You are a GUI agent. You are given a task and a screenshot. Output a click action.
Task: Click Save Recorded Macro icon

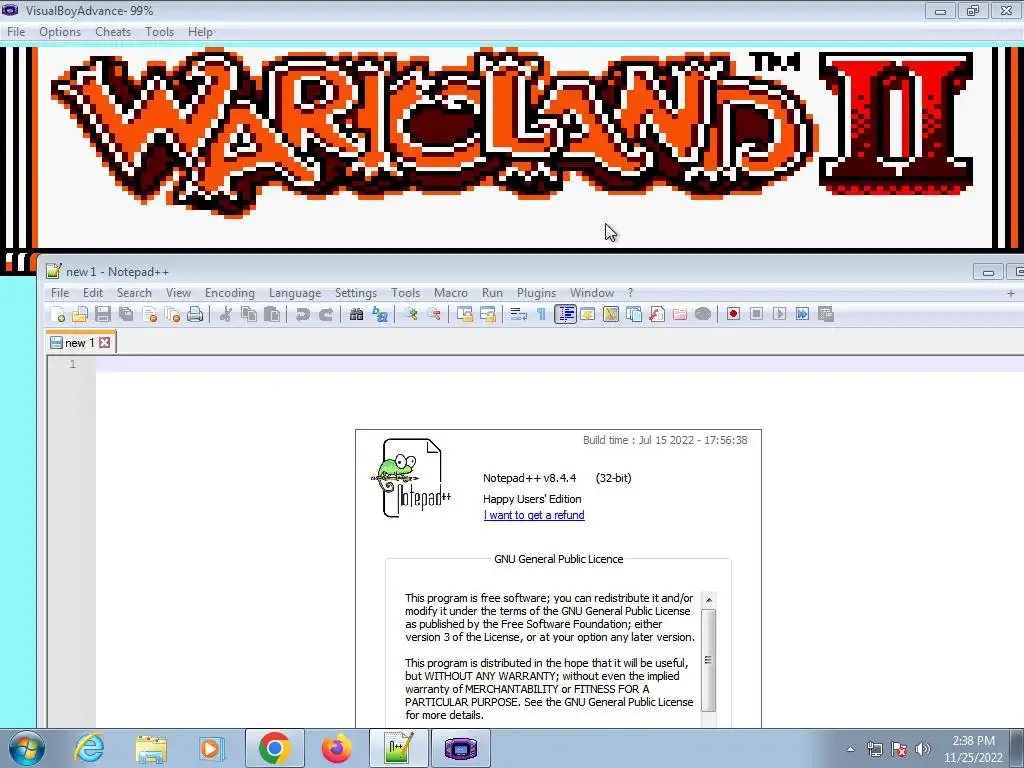pos(825,315)
